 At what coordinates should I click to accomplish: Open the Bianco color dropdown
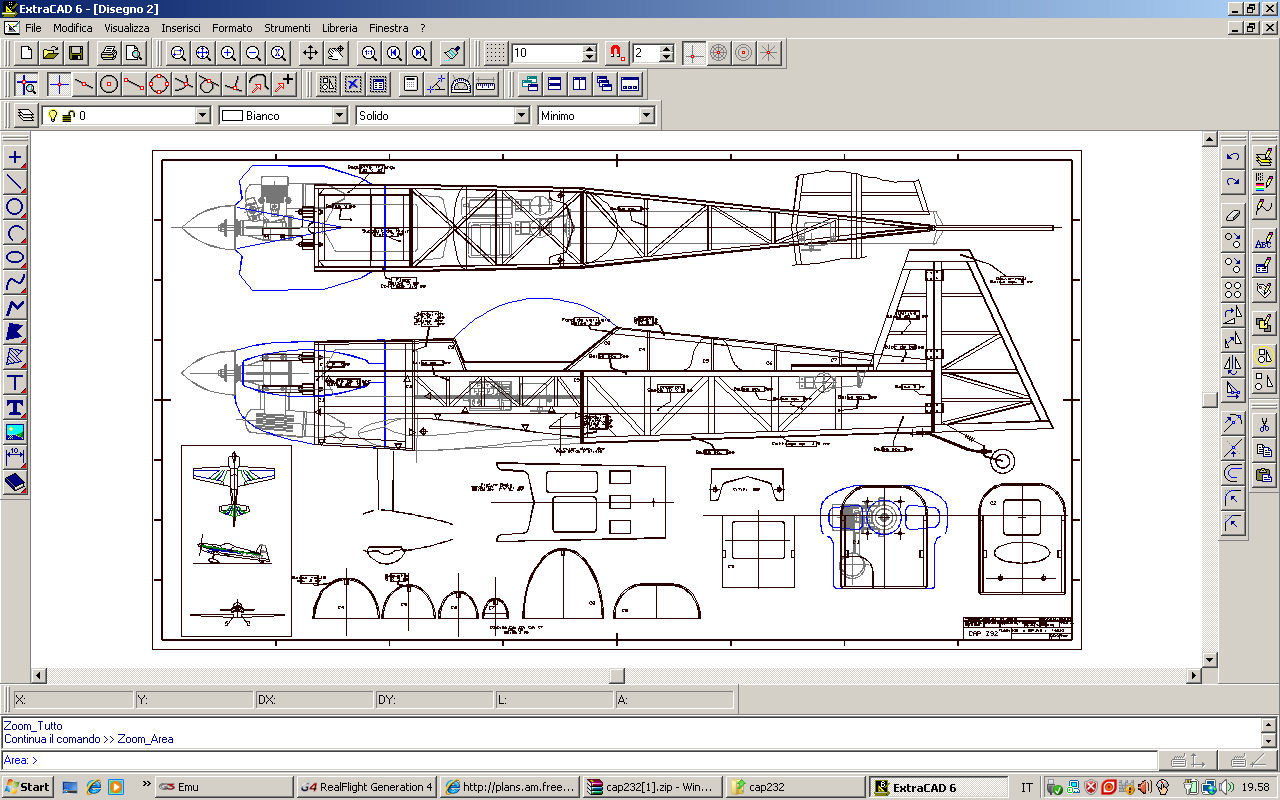point(339,116)
